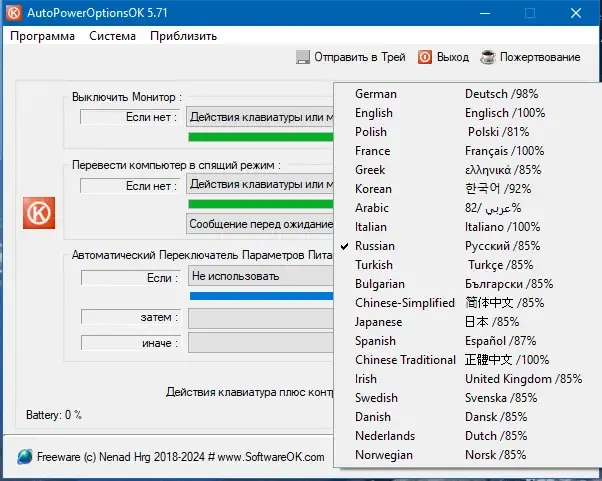Open the иначе dropdown
Image resolution: width=602 pixels, height=481 pixels.
[x=261, y=343]
